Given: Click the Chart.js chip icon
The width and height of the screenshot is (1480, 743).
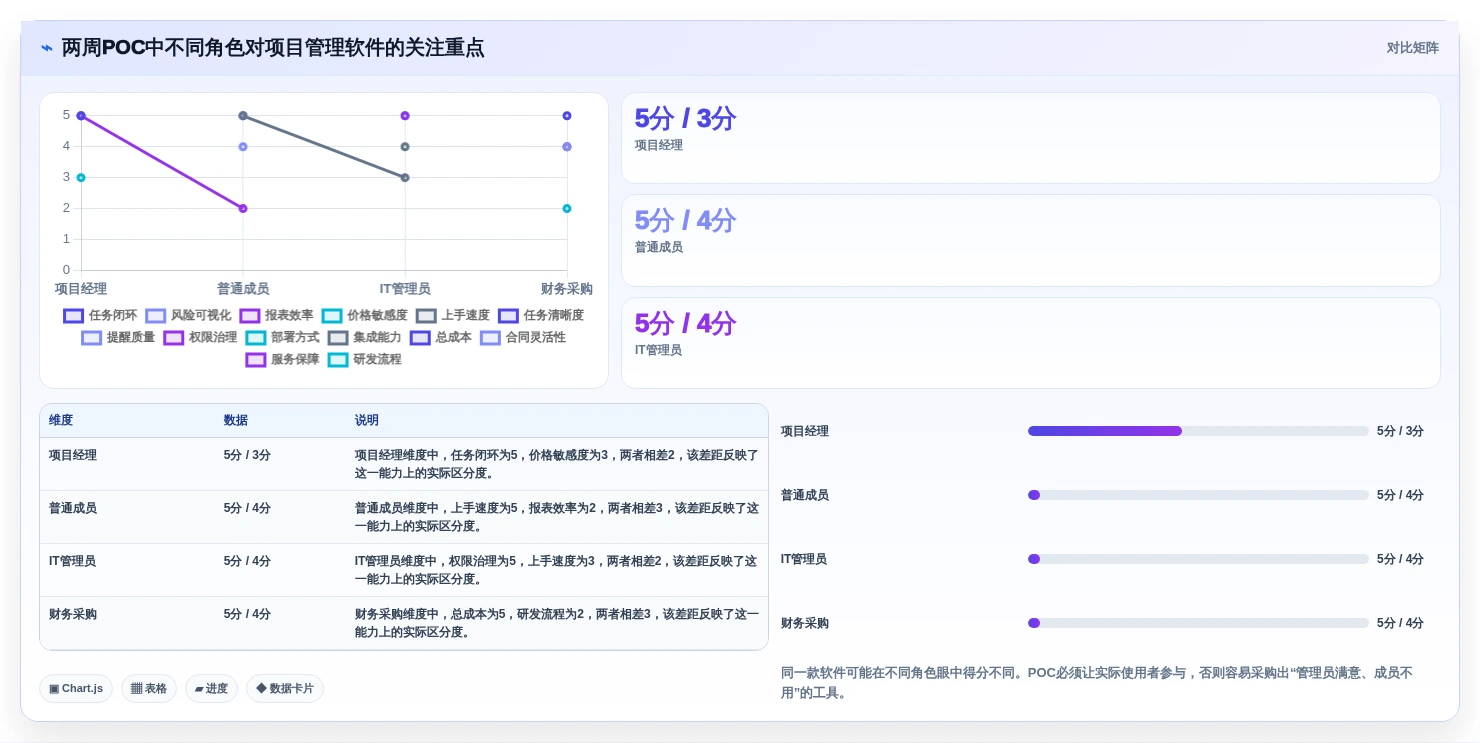Looking at the screenshot, I should [x=54, y=689].
